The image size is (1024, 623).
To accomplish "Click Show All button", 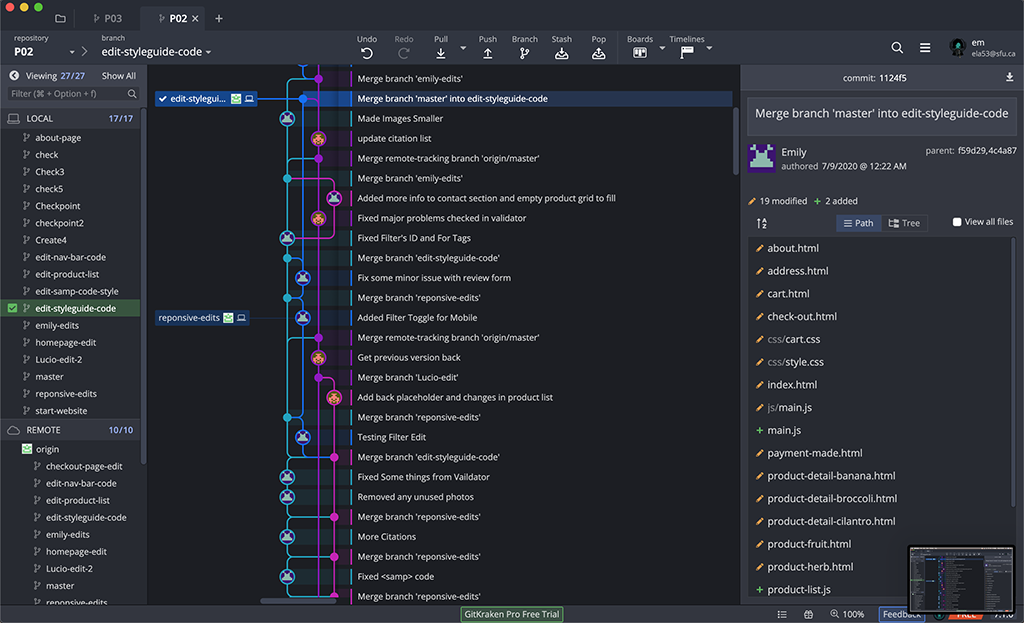I will [x=118, y=76].
